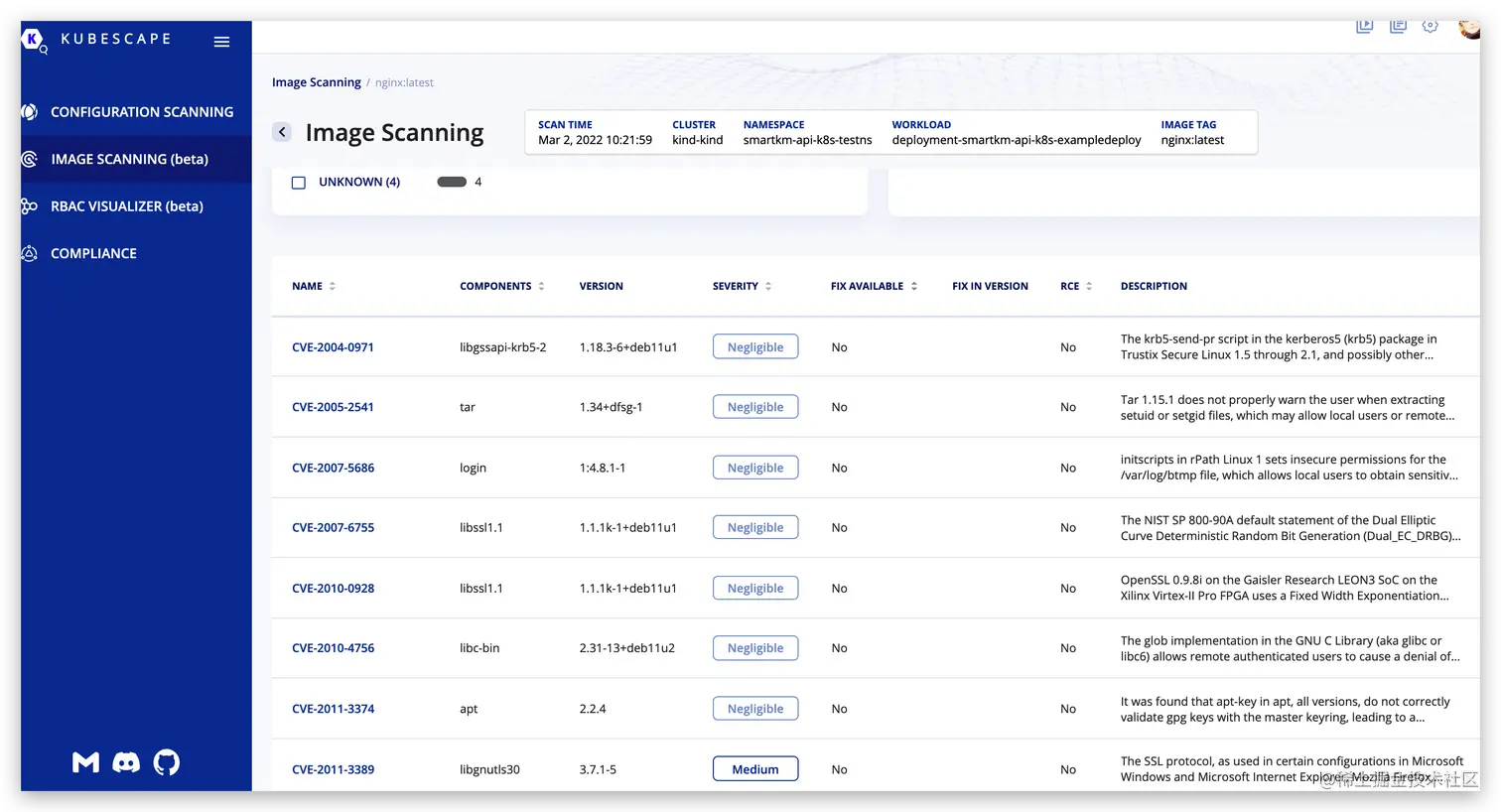The height and width of the screenshot is (812, 1501).
Task: Click the krb5-send-pr script description text
Action: [1279, 346]
